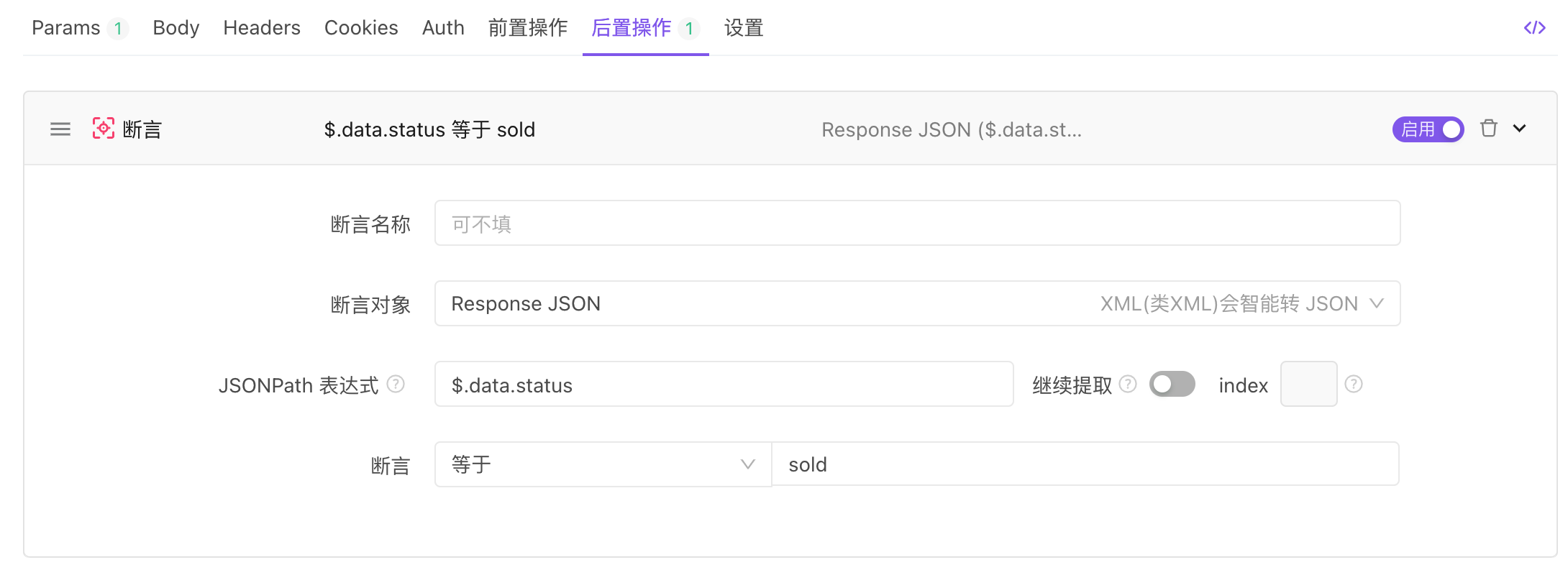Screen dimensions: 1568x575
Task: Open the 等于 comparison operator dropdown
Action: point(603,465)
